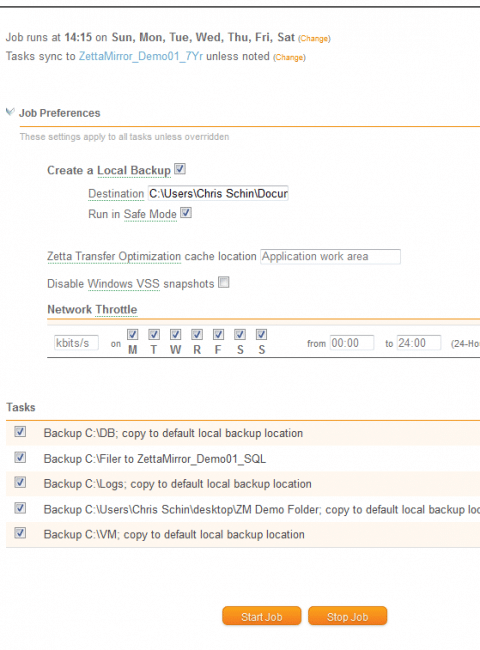This screenshot has width=480, height=650.
Task: Click the Start Job button
Action: click(x=262, y=616)
